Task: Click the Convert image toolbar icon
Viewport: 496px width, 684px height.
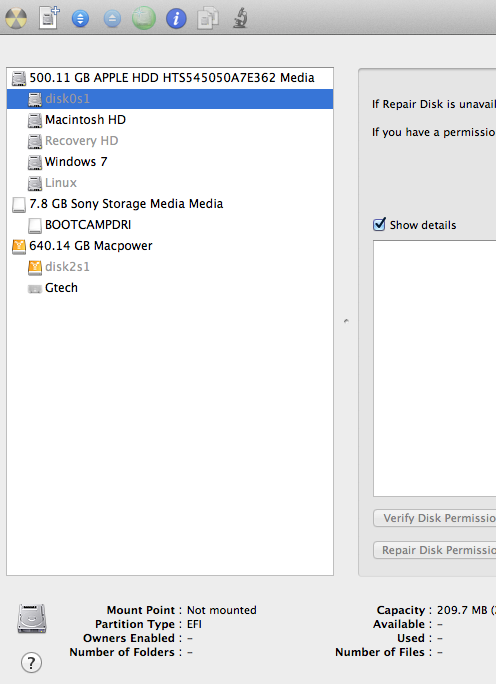Action: [x=208, y=18]
